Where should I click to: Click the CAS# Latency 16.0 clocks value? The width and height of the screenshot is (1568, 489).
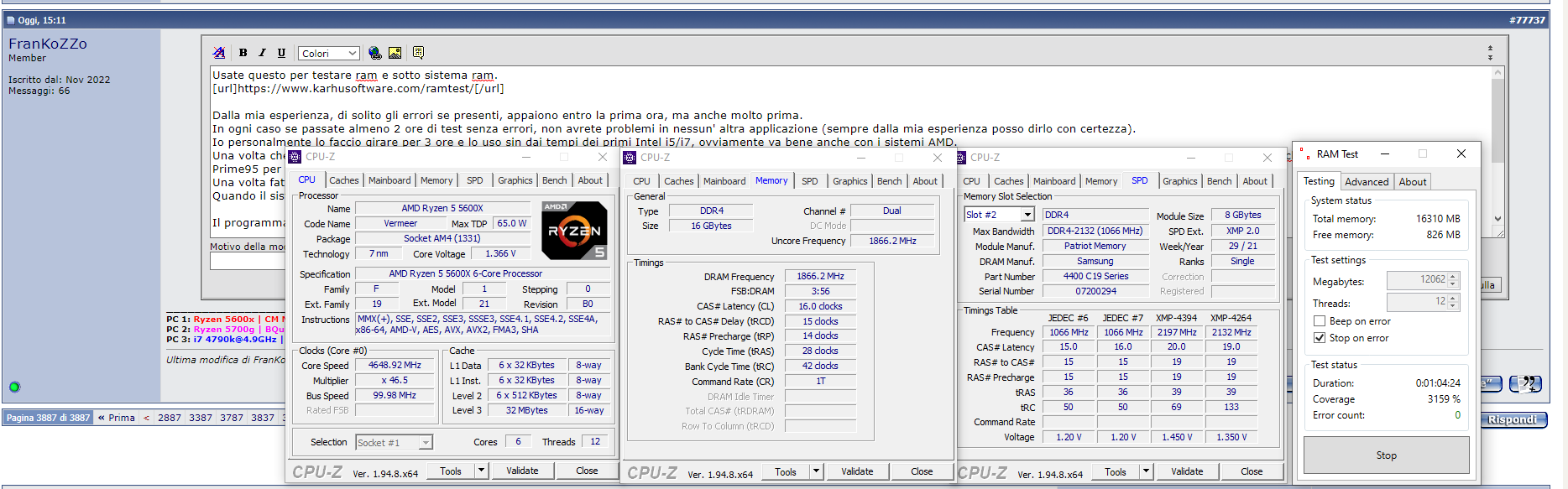820,306
